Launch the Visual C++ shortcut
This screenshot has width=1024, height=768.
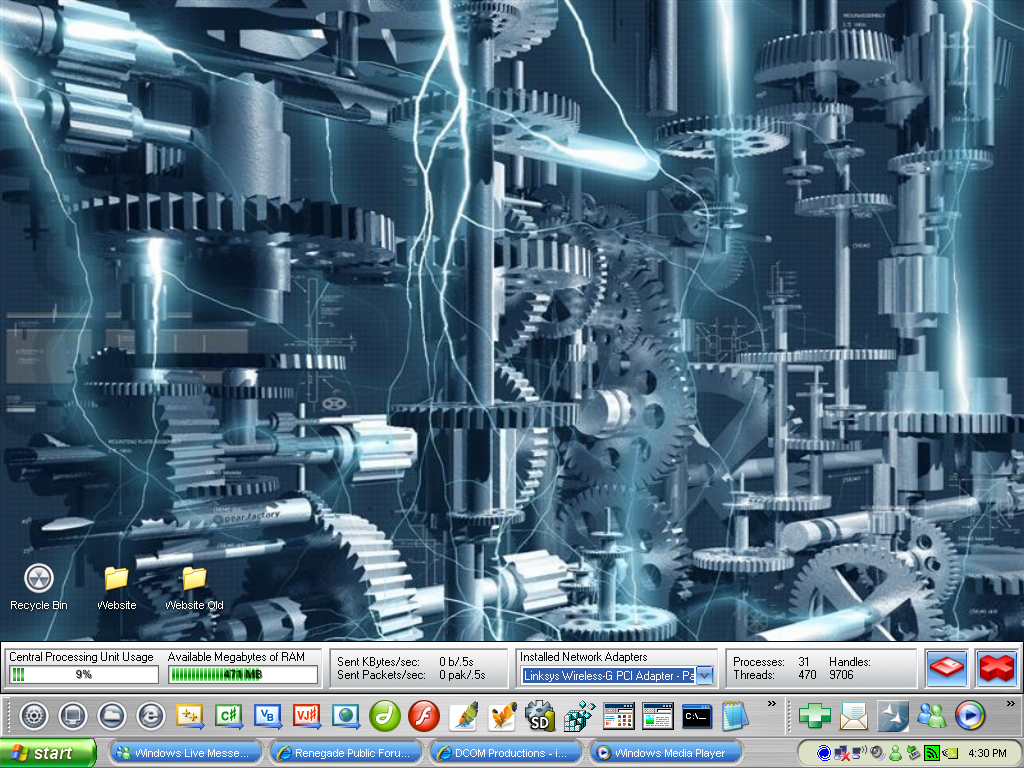tap(190, 715)
